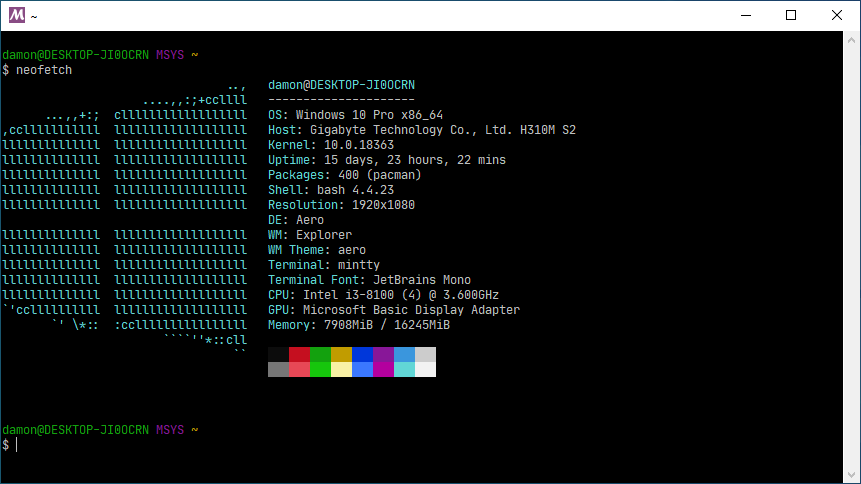Click the light blue color block top row
The height and width of the screenshot is (484, 861).
[404, 354]
